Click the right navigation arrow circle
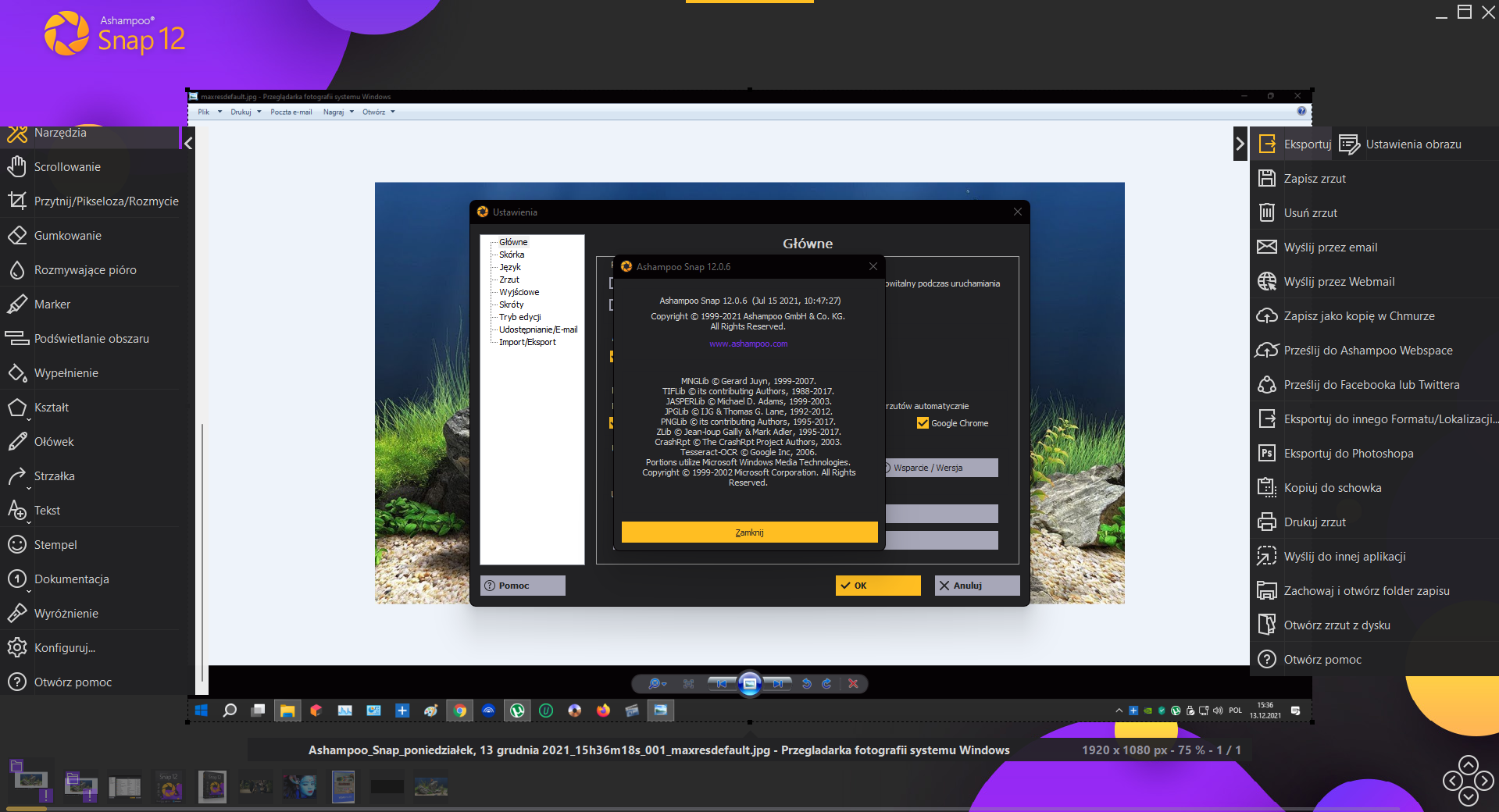The width and height of the screenshot is (1499, 812). (1484, 780)
